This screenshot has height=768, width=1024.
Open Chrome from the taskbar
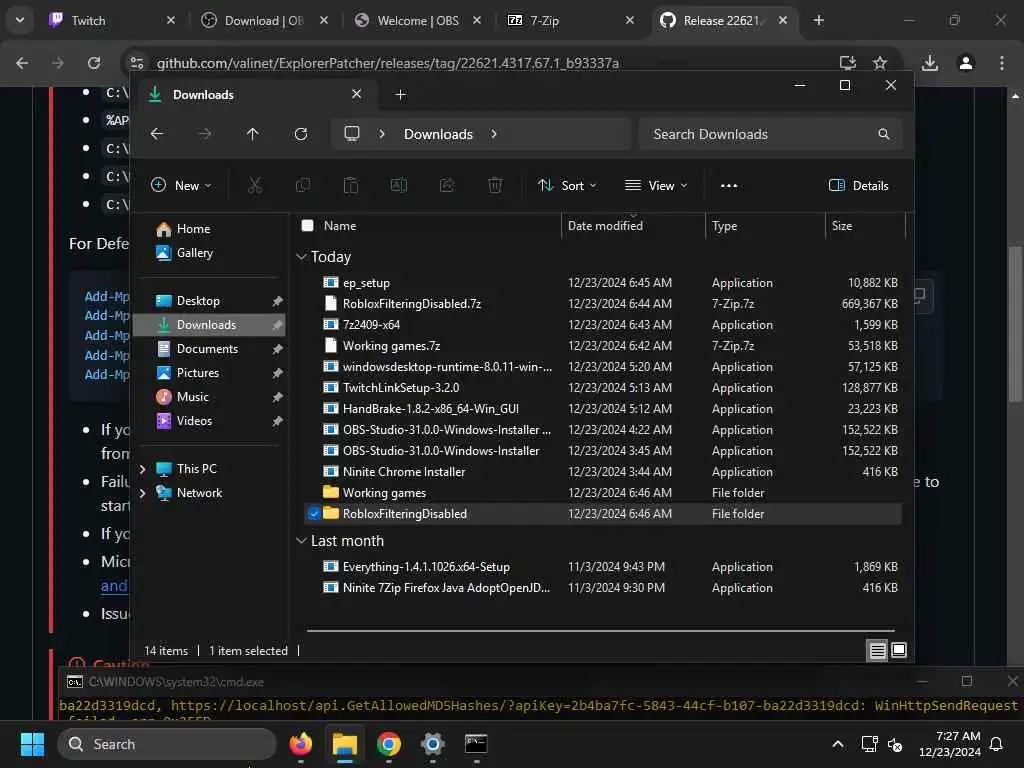[x=389, y=744]
